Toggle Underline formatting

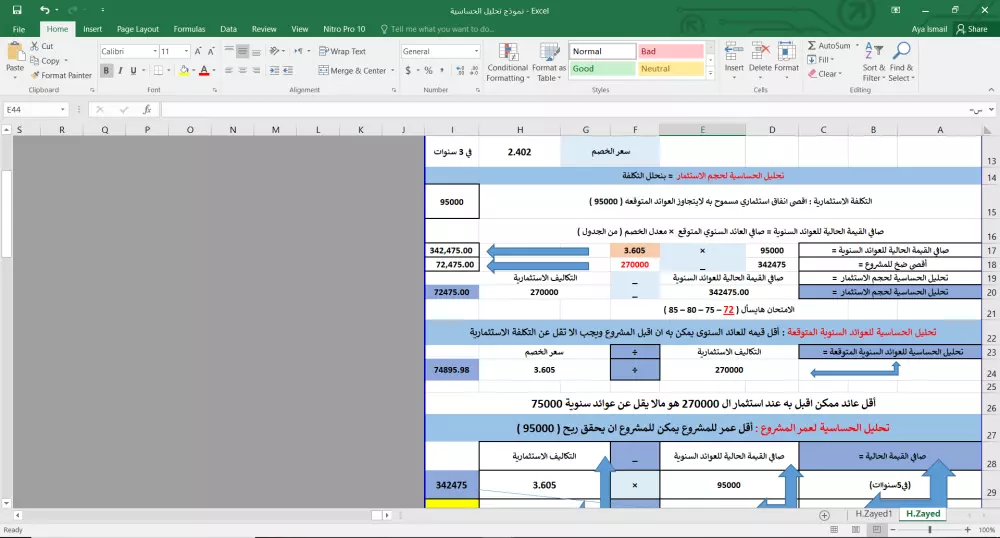[x=133, y=70]
